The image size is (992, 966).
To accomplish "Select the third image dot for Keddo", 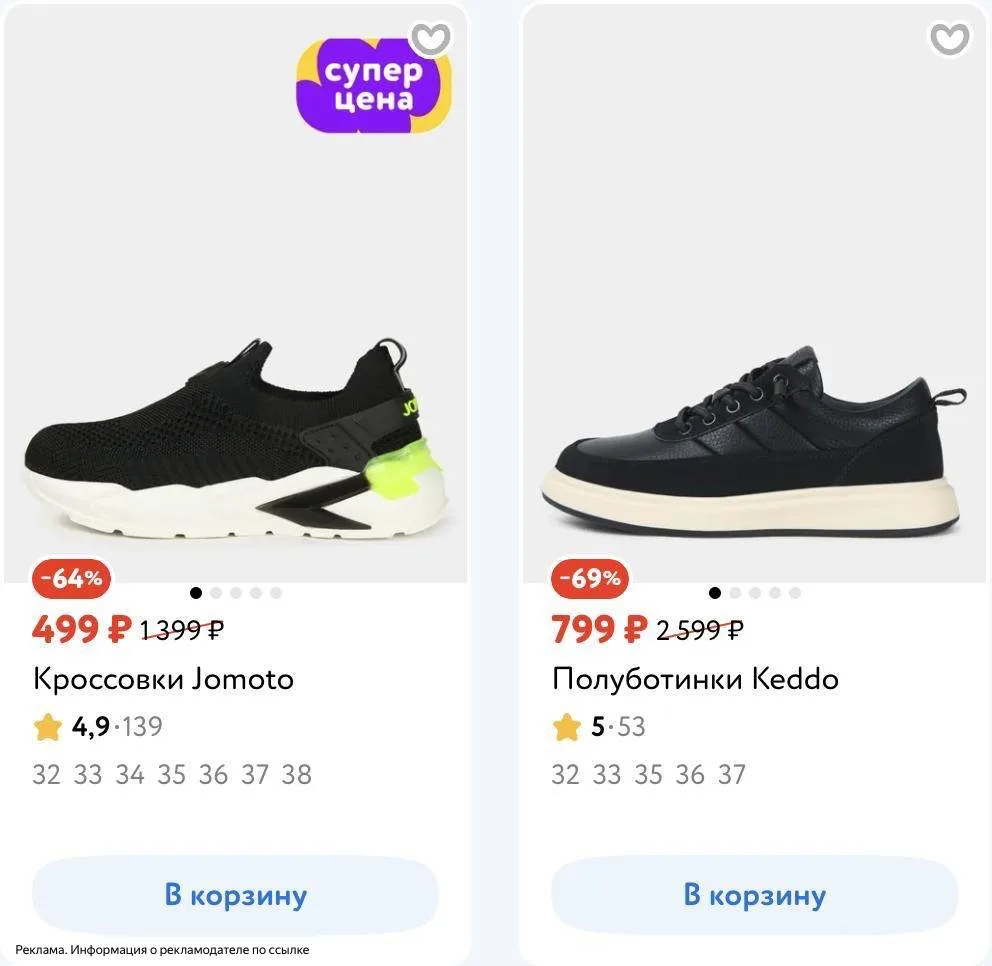I will [x=755, y=593].
